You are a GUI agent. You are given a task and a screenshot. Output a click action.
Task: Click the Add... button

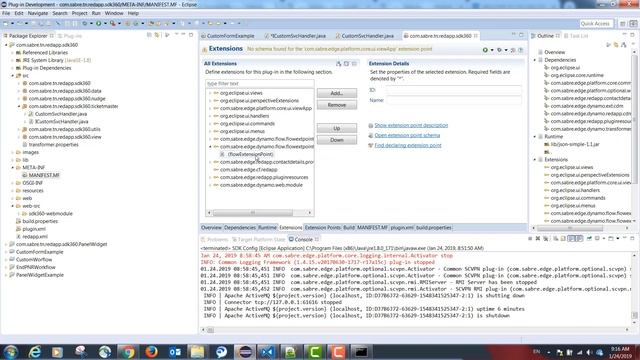click(337, 93)
